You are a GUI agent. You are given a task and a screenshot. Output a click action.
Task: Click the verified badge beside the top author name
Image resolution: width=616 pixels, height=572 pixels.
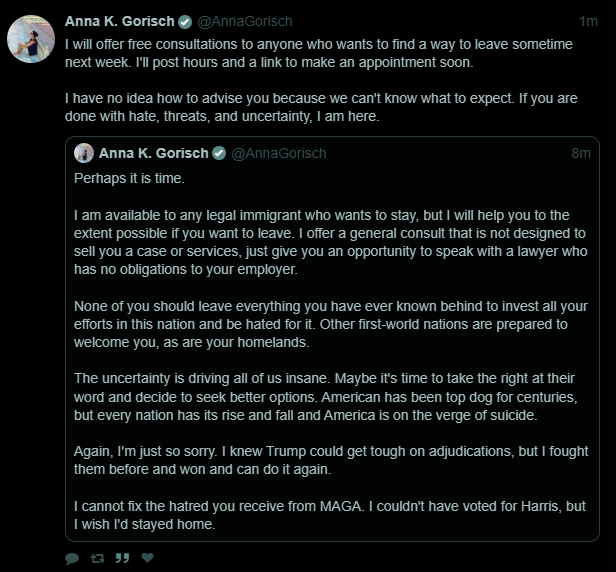[185, 21]
